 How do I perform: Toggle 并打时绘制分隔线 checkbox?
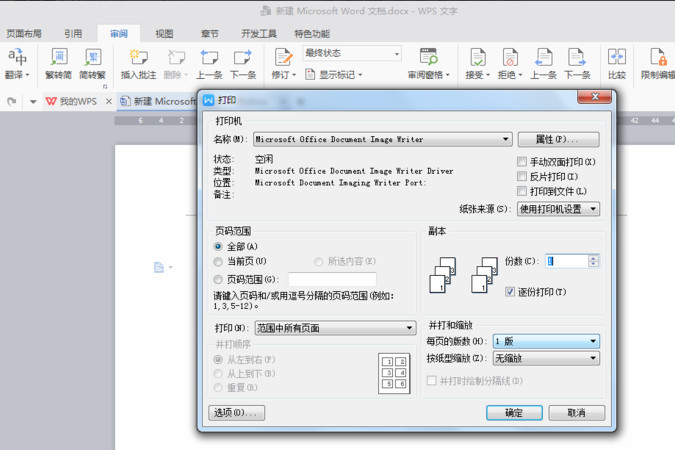pos(431,381)
